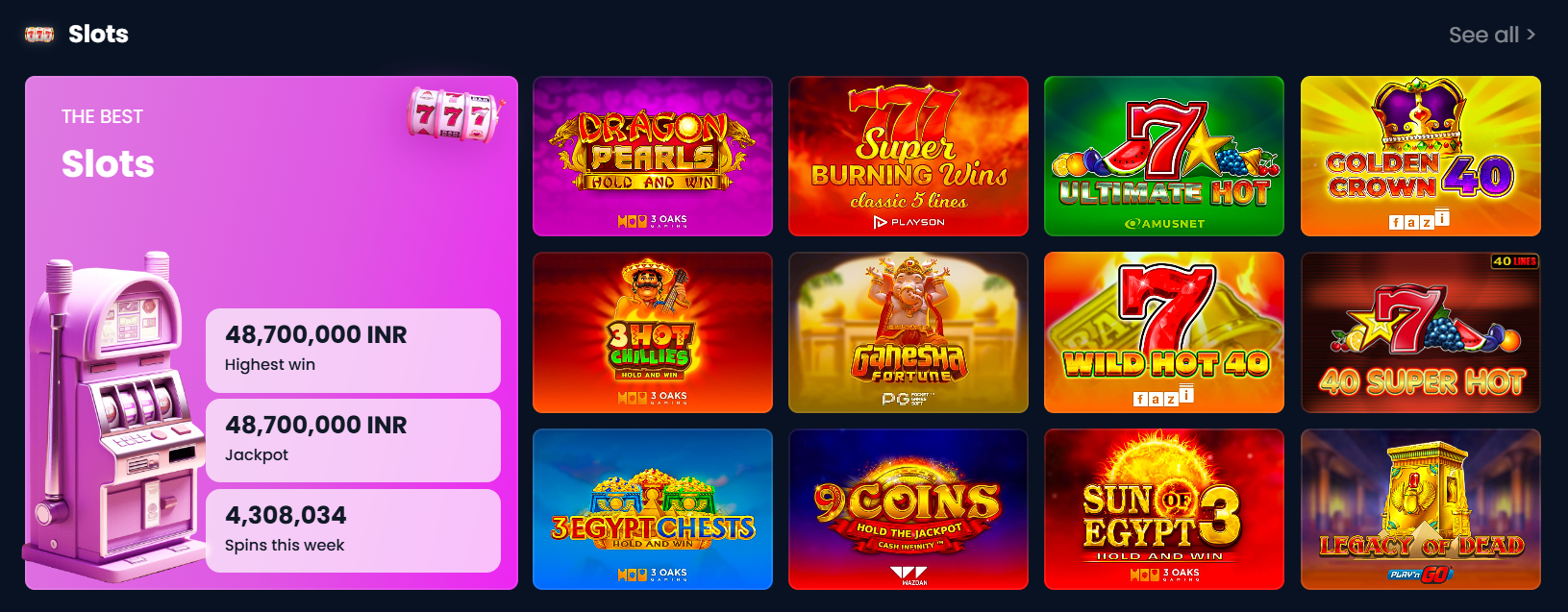Launch Wild Hot 40 slot
Viewport: 1568px width, 612px height.
(x=1164, y=332)
